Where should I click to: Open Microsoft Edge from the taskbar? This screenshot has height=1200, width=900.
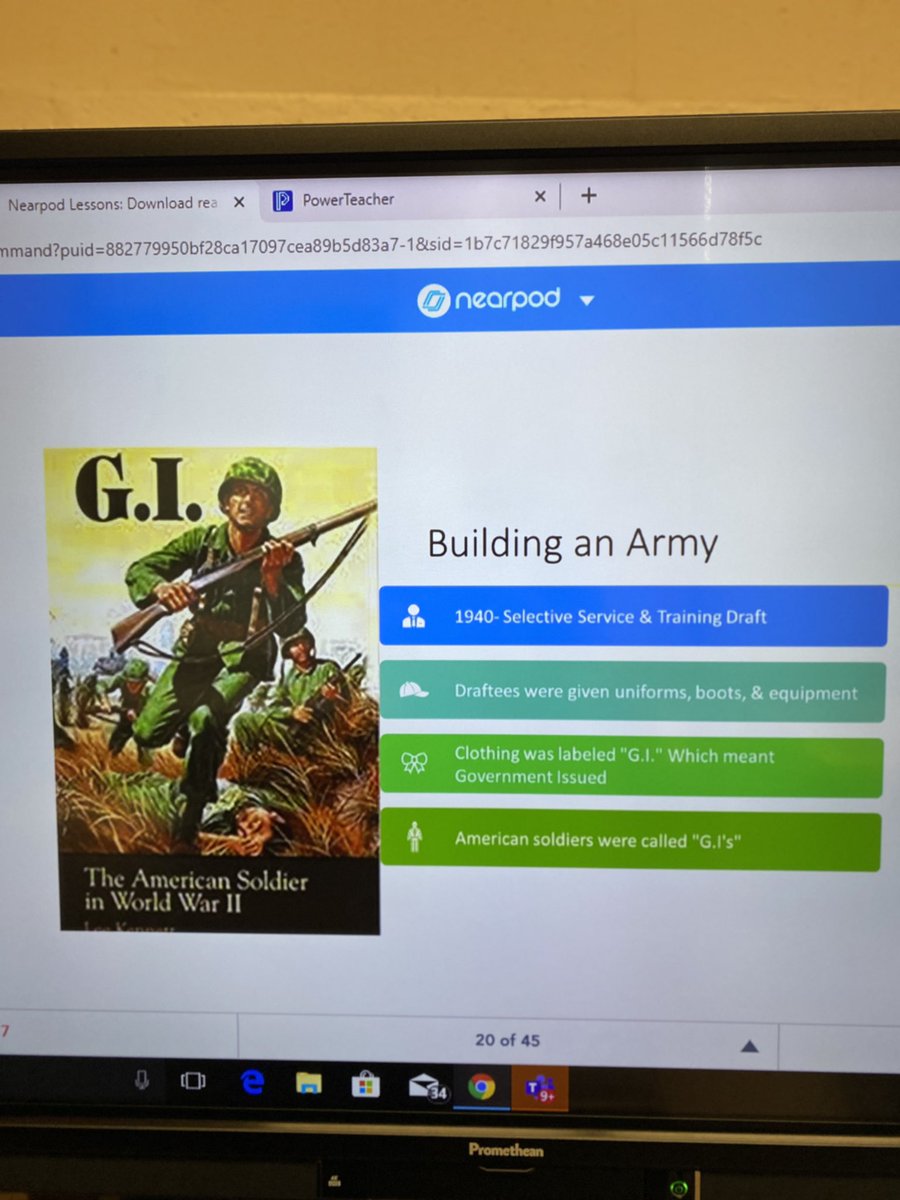click(253, 1083)
